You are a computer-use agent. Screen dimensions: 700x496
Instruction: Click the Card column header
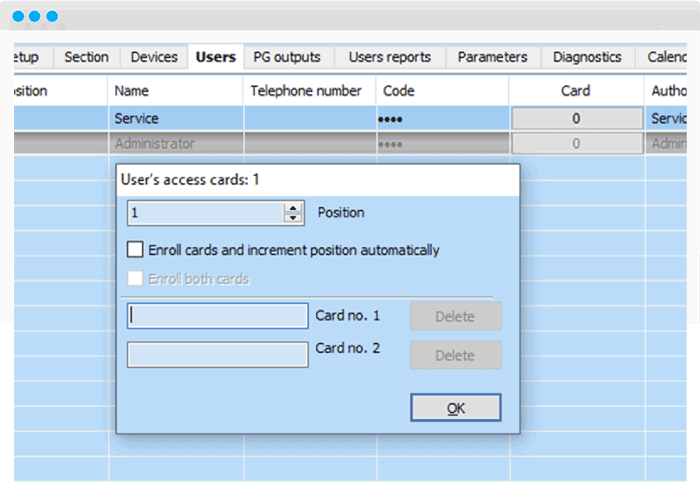(576, 91)
